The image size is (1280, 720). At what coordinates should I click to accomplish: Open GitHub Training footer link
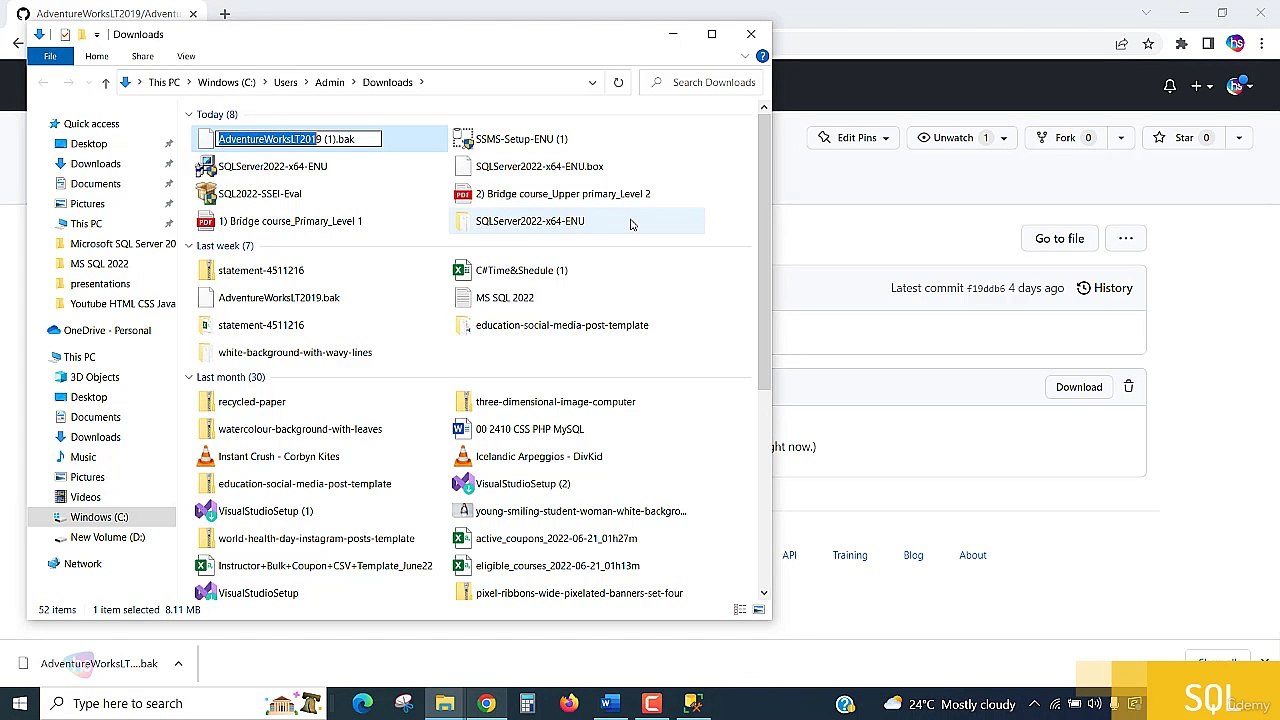click(x=850, y=556)
